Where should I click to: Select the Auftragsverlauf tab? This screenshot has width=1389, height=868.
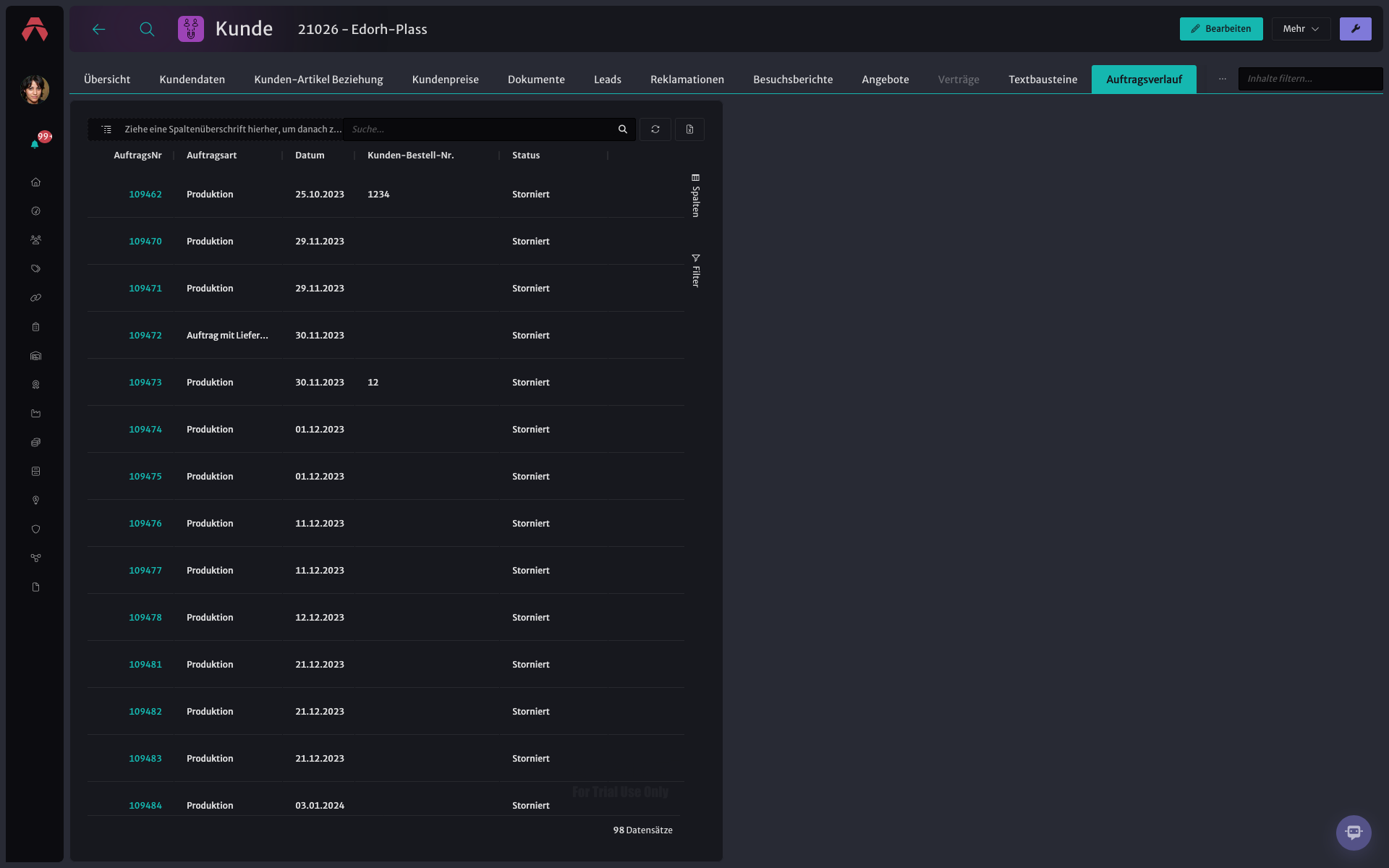[1144, 80]
